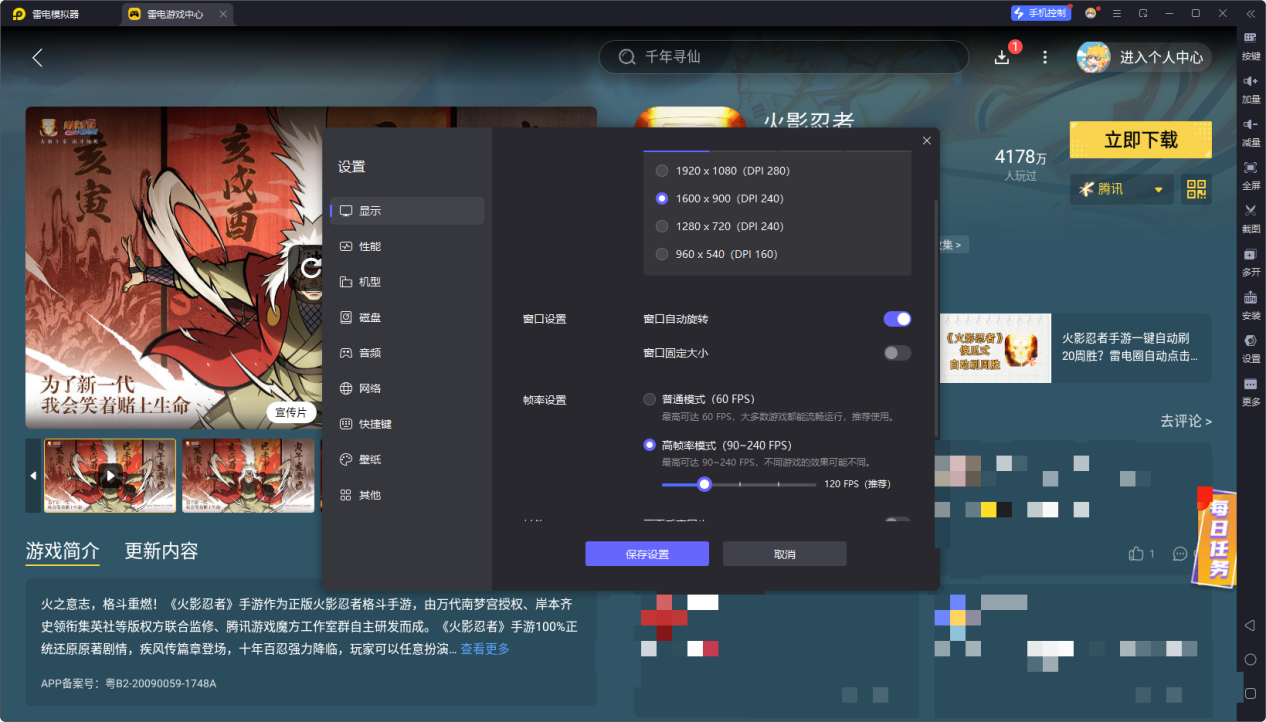Go back with the left arrow
The image size is (1266, 722).
(37, 57)
